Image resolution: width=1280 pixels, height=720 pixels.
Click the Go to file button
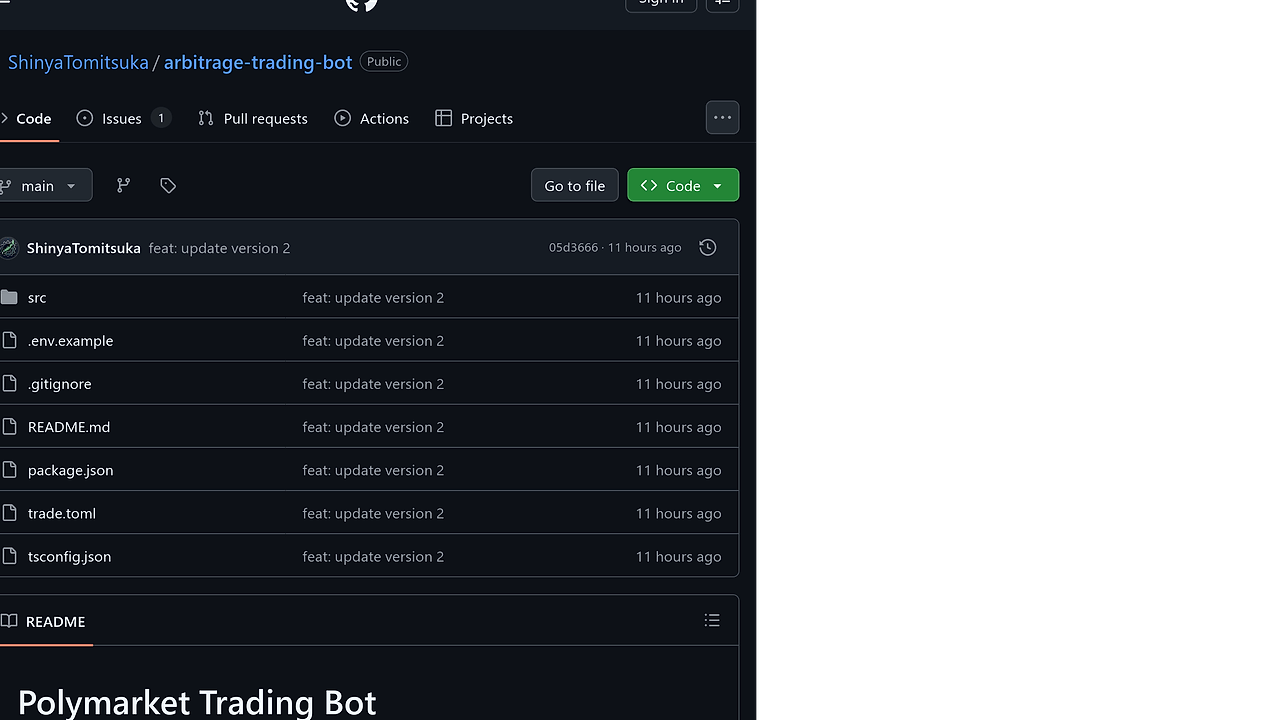[x=574, y=185]
